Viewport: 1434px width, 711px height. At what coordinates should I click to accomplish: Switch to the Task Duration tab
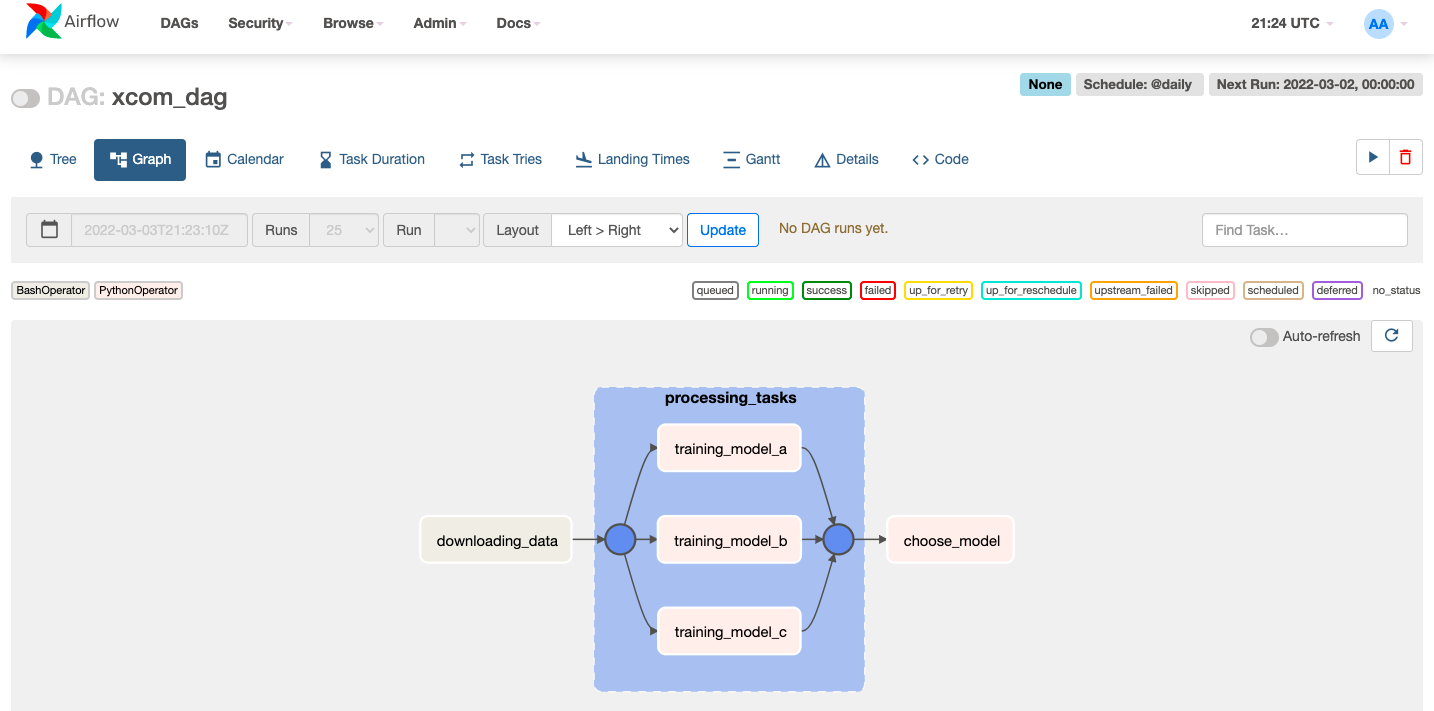371,159
